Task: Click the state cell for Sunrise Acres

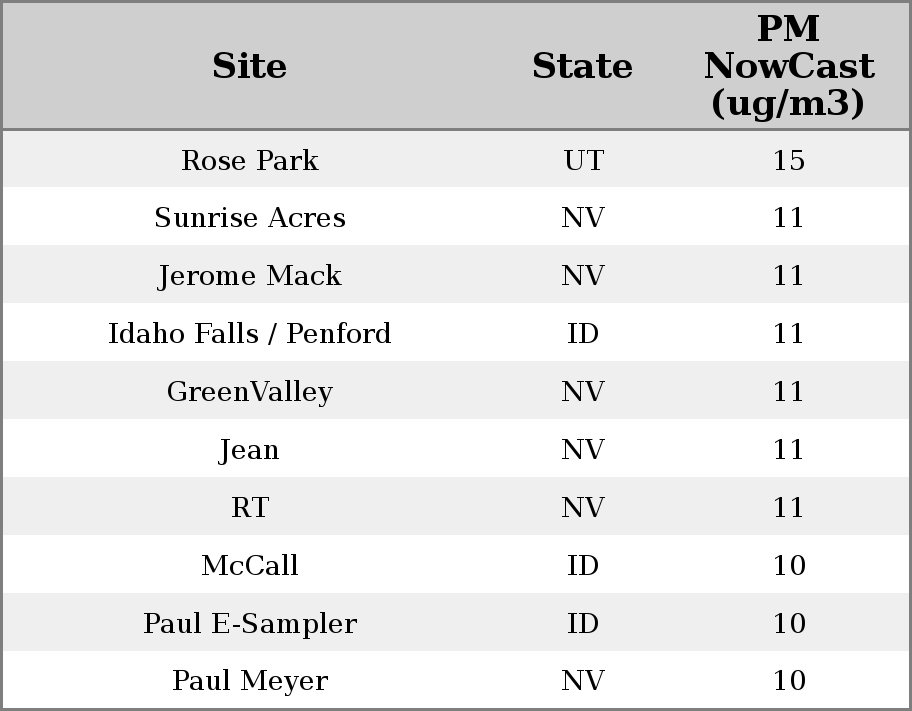Action: click(583, 218)
